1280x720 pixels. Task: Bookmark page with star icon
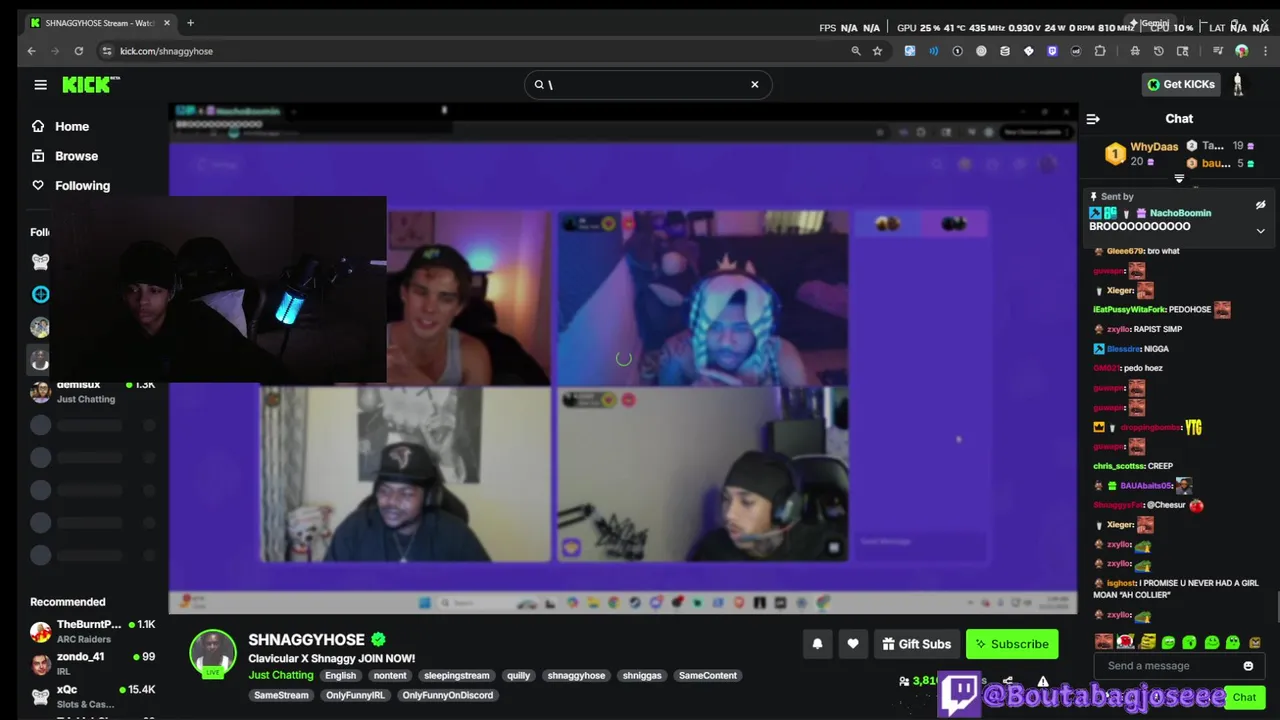click(x=878, y=51)
